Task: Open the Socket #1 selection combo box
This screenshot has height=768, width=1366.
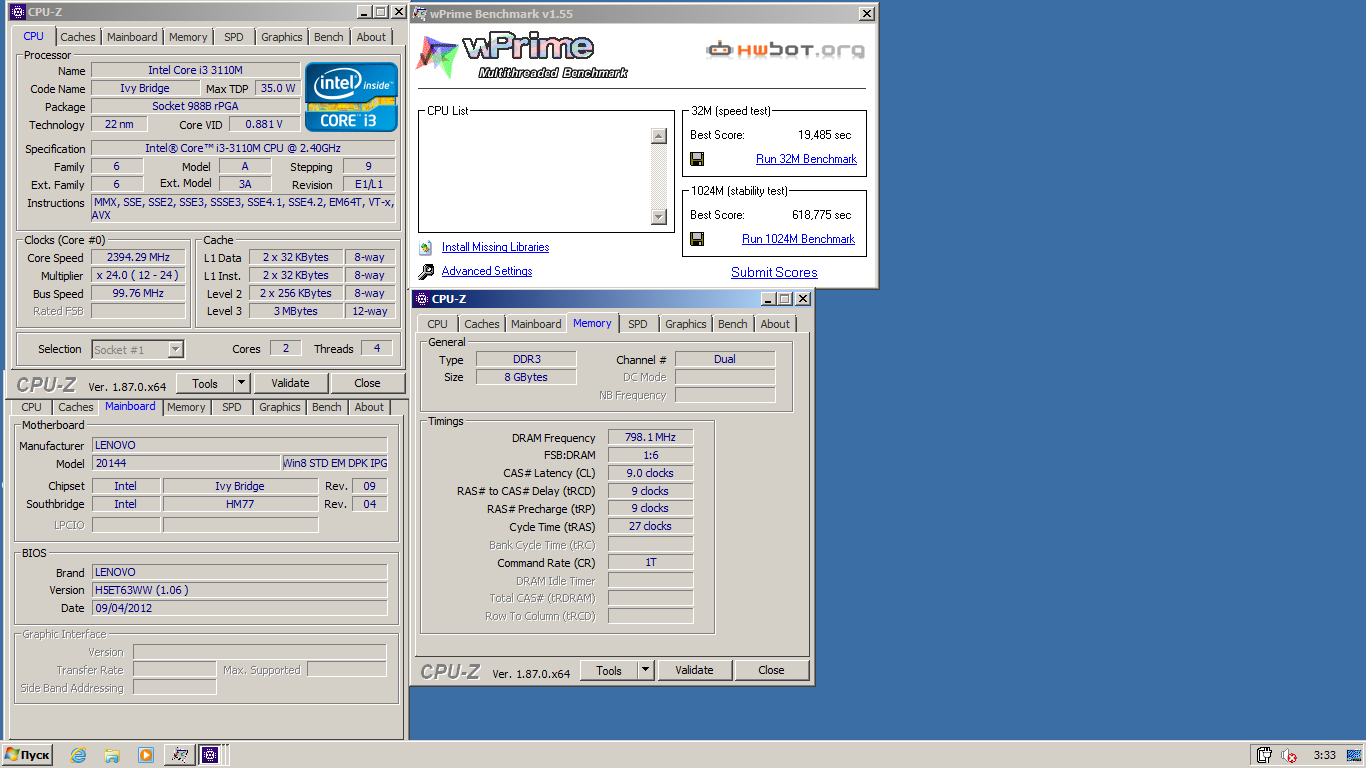Action: (138, 350)
